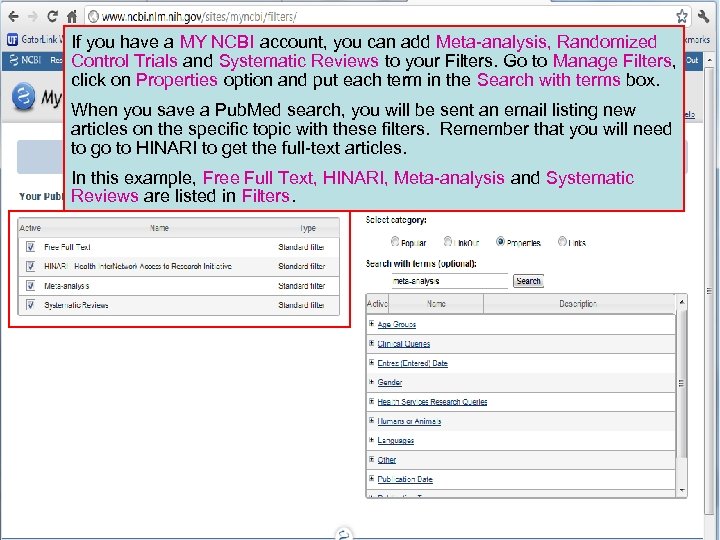Bookmark this page with the star icon
Image resolution: width=720 pixels, height=540 pixels.
pyautogui.click(x=682, y=17)
